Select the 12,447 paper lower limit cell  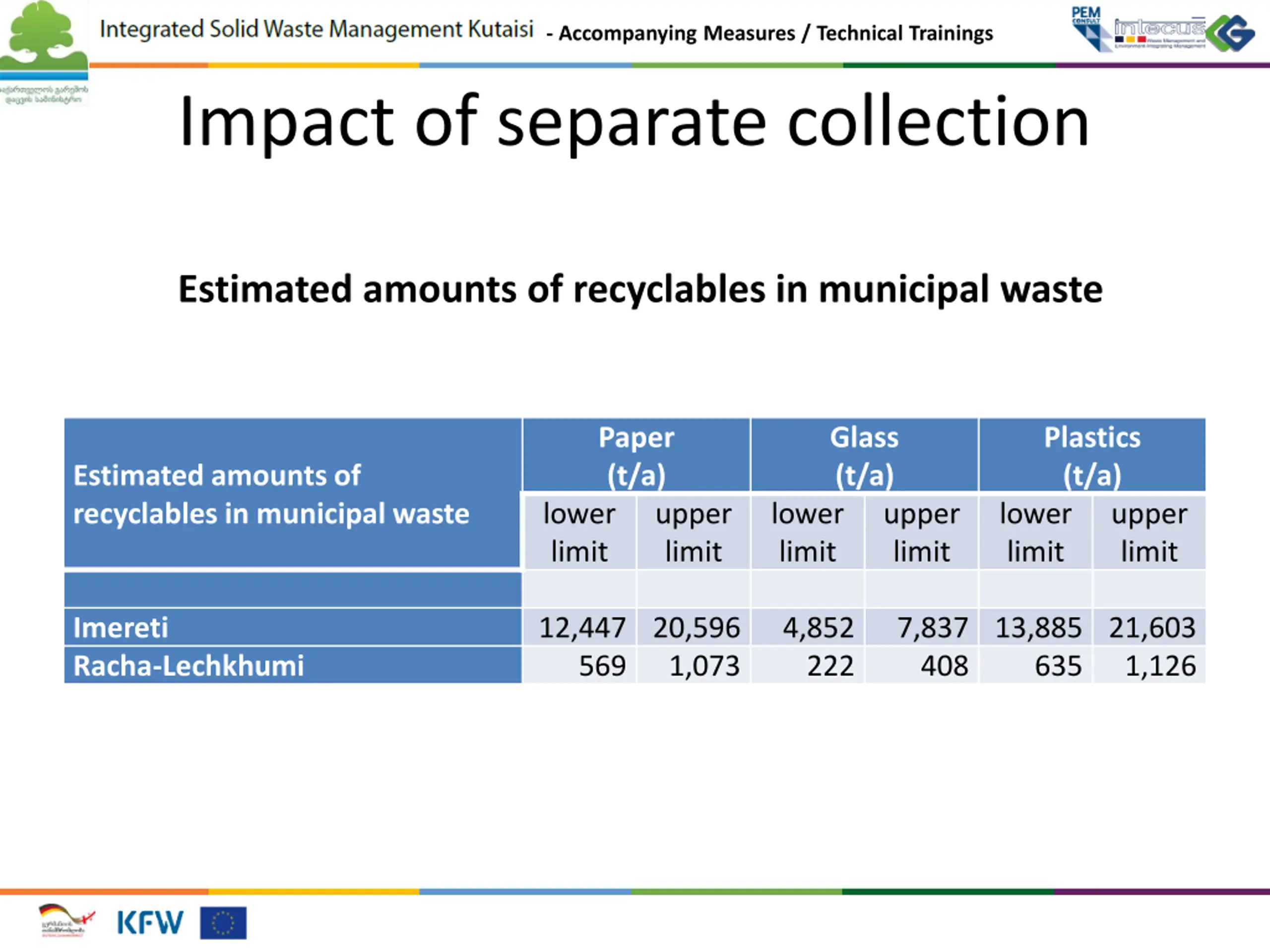579,627
